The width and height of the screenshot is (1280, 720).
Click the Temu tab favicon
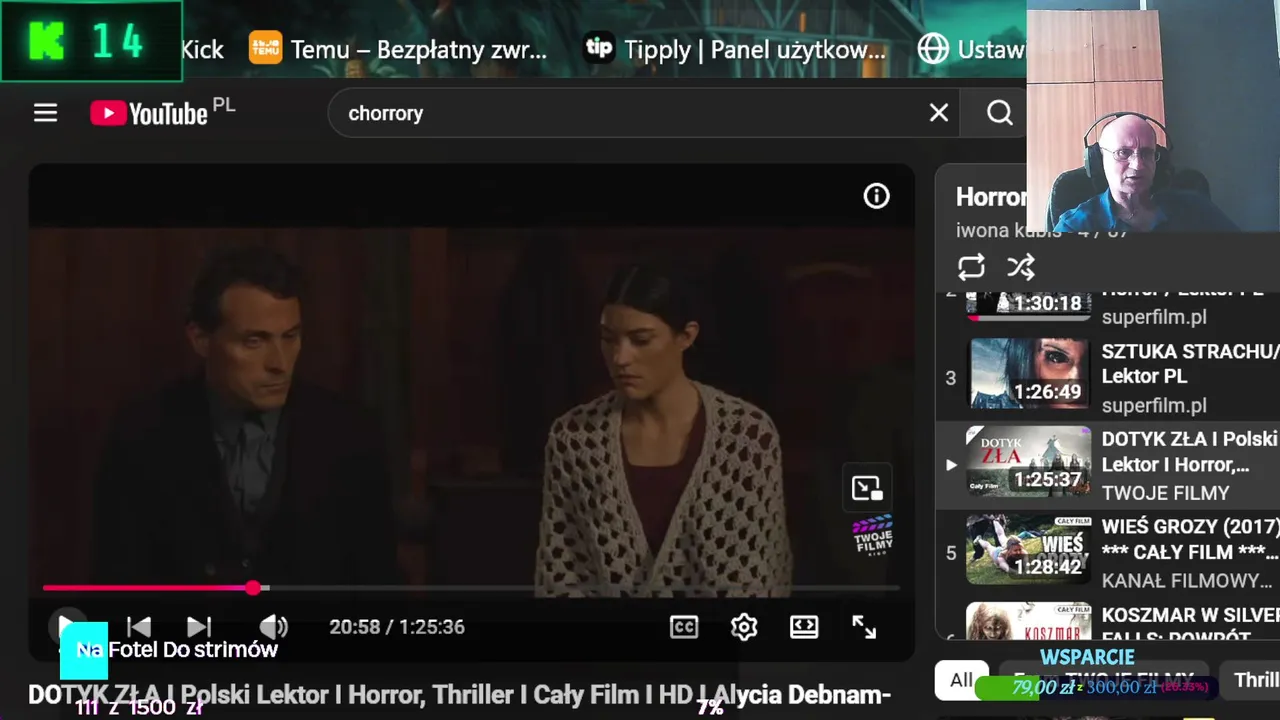[x=265, y=48]
